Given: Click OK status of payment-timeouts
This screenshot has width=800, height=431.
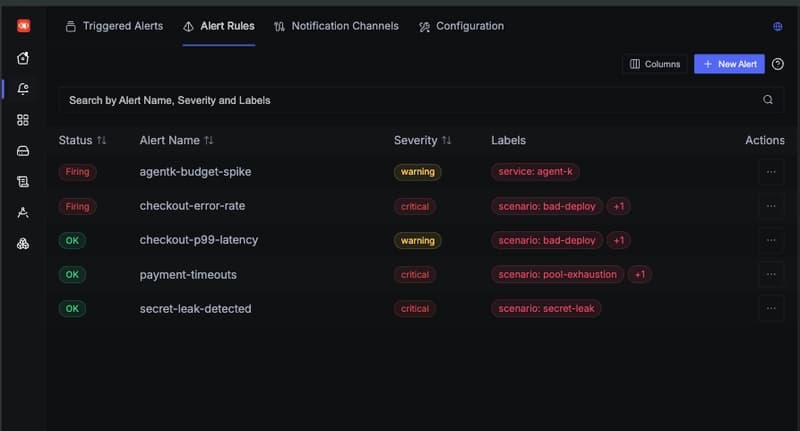Looking at the screenshot, I should (72, 274).
